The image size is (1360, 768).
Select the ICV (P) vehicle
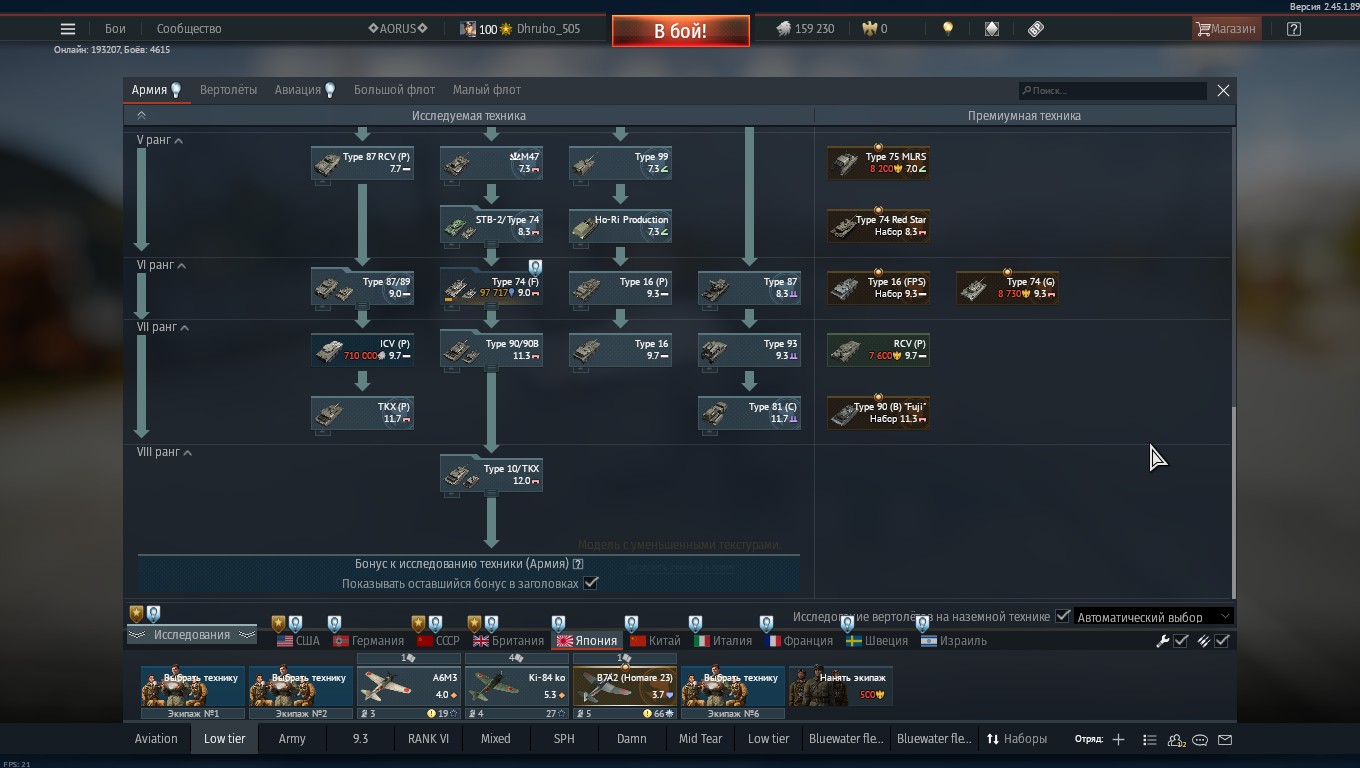(362, 351)
